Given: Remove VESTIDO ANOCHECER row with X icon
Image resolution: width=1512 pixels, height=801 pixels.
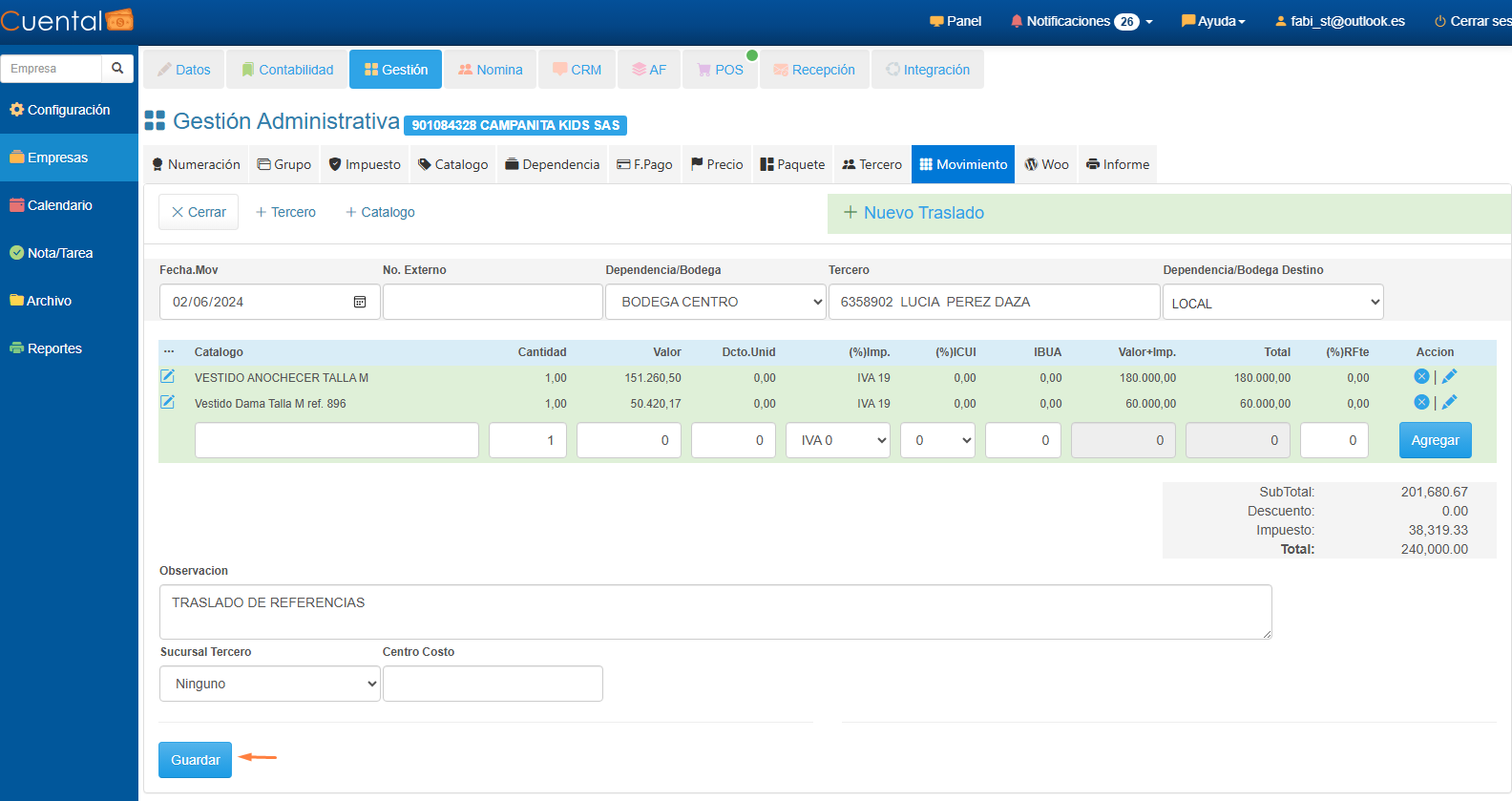Looking at the screenshot, I should coord(1421,376).
